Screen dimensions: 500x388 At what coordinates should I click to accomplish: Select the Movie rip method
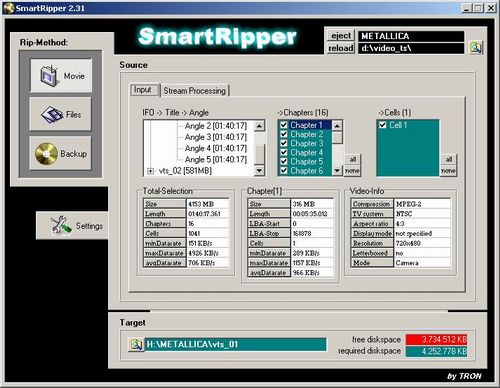tap(61, 75)
